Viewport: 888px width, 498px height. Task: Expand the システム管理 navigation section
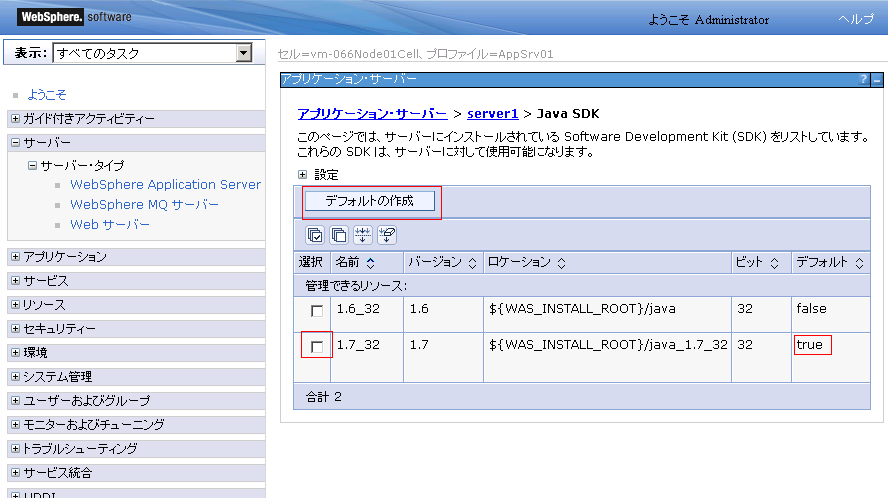[x=15, y=376]
